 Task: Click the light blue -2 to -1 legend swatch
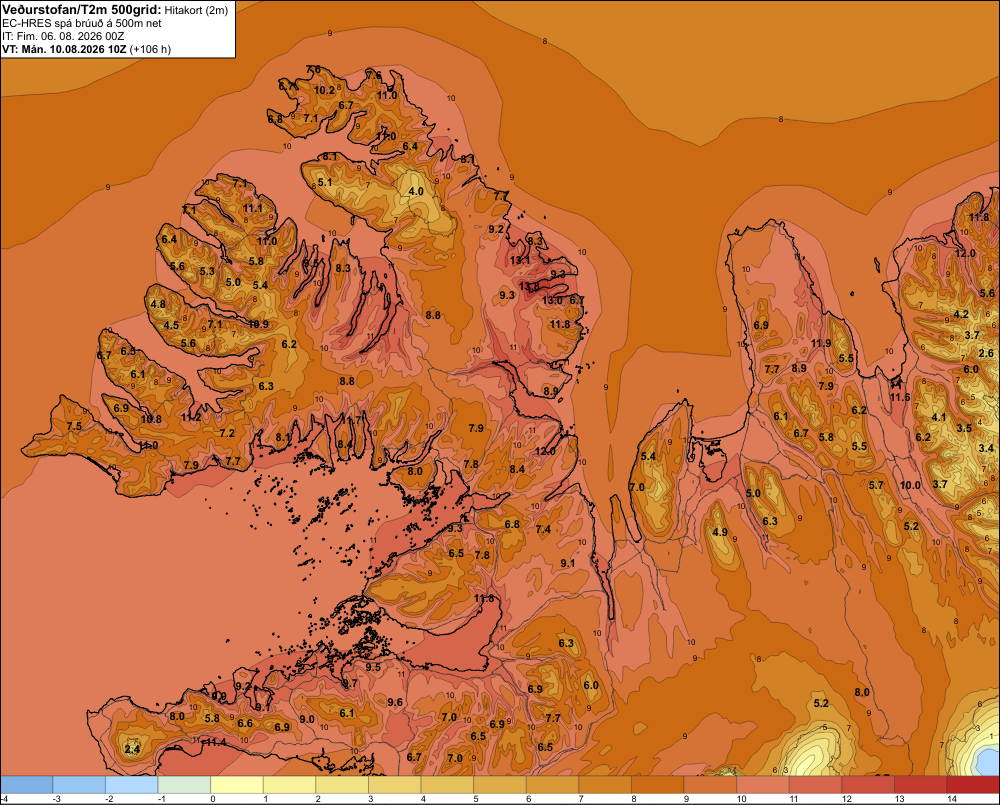(131, 785)
